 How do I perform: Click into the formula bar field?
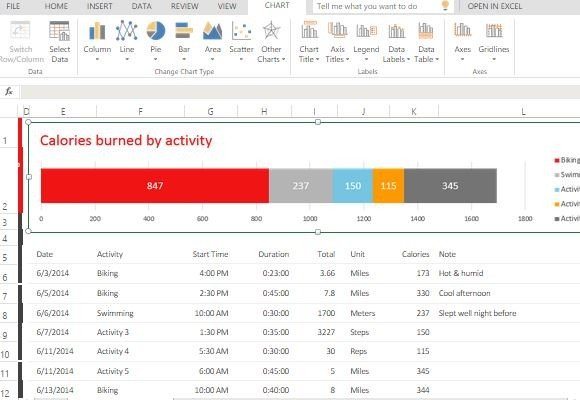(300, 91)
